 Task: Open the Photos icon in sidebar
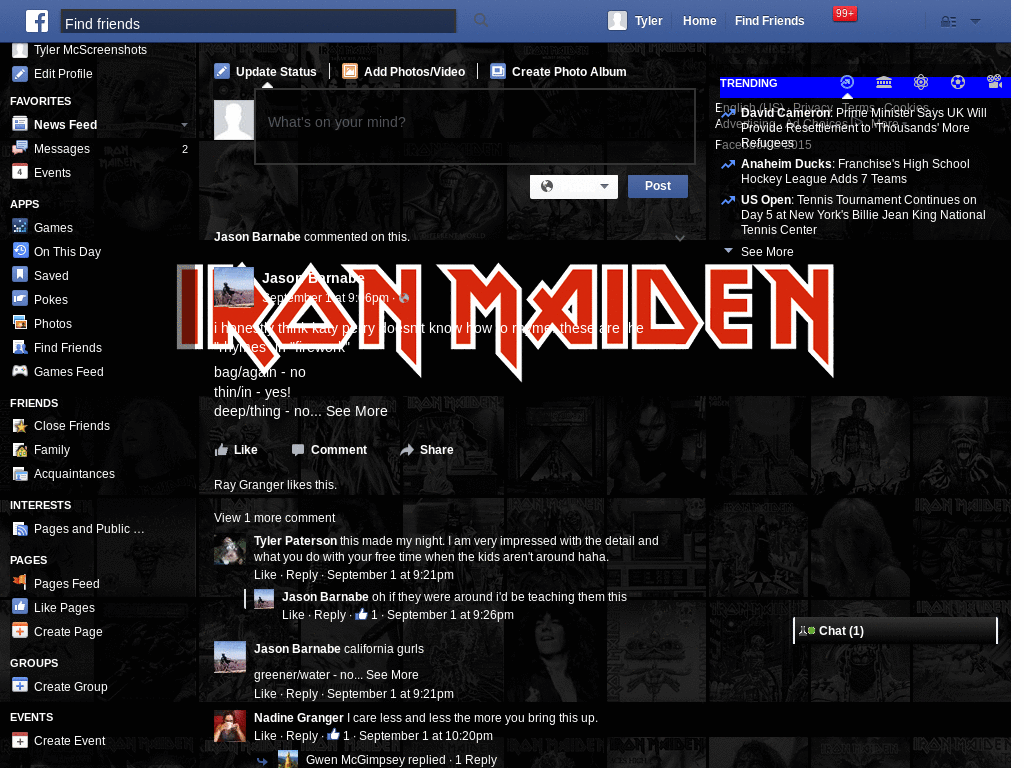(20, 323)
